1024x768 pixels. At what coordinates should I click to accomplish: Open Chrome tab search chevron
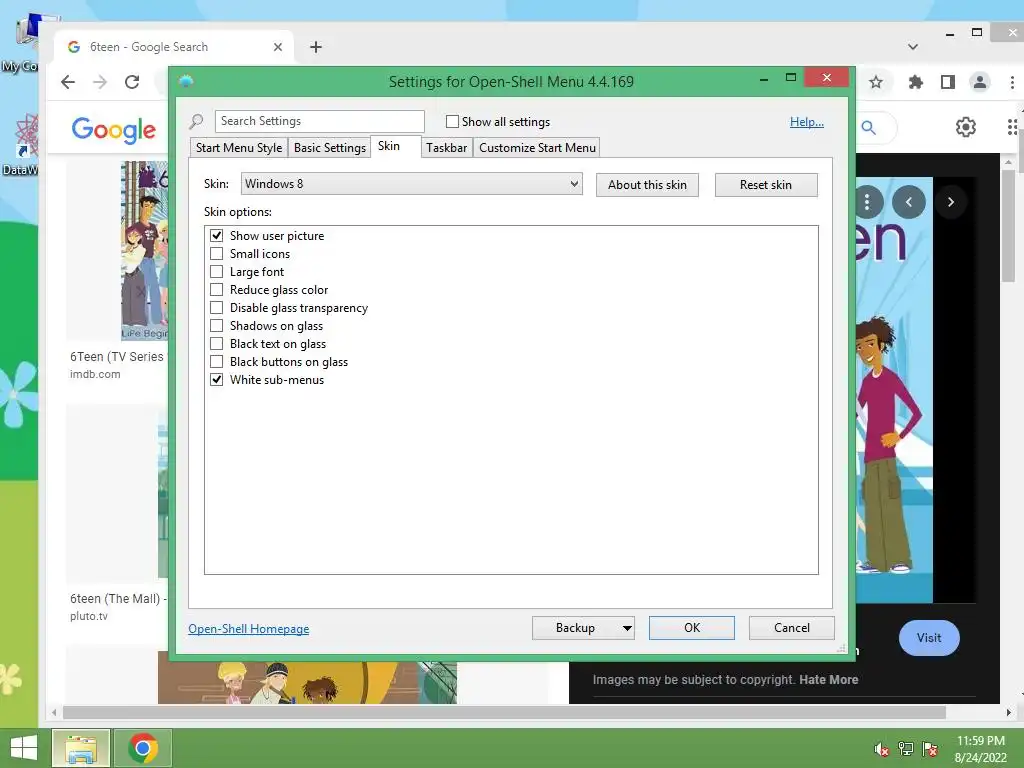[913, 47]
